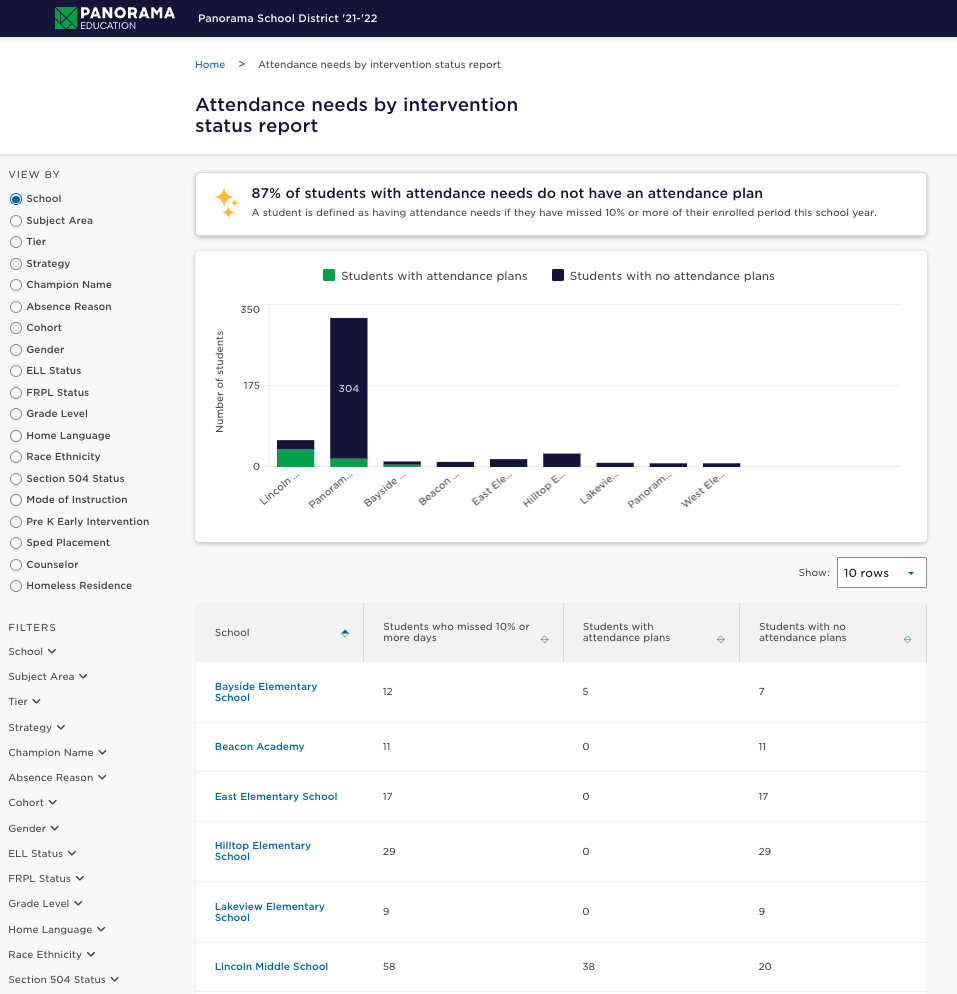Select Sped Placement view-by option
The image size is (957, 994).
16,543
